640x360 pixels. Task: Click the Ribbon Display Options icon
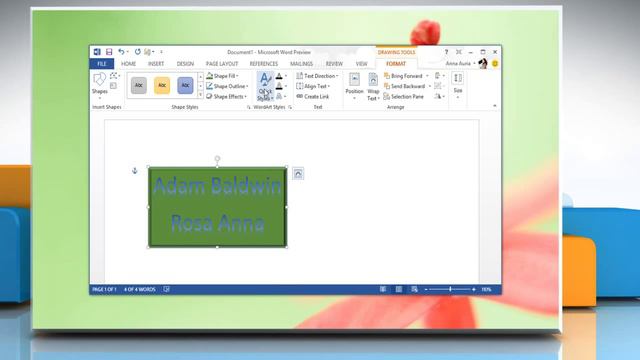tap(459, 52)
